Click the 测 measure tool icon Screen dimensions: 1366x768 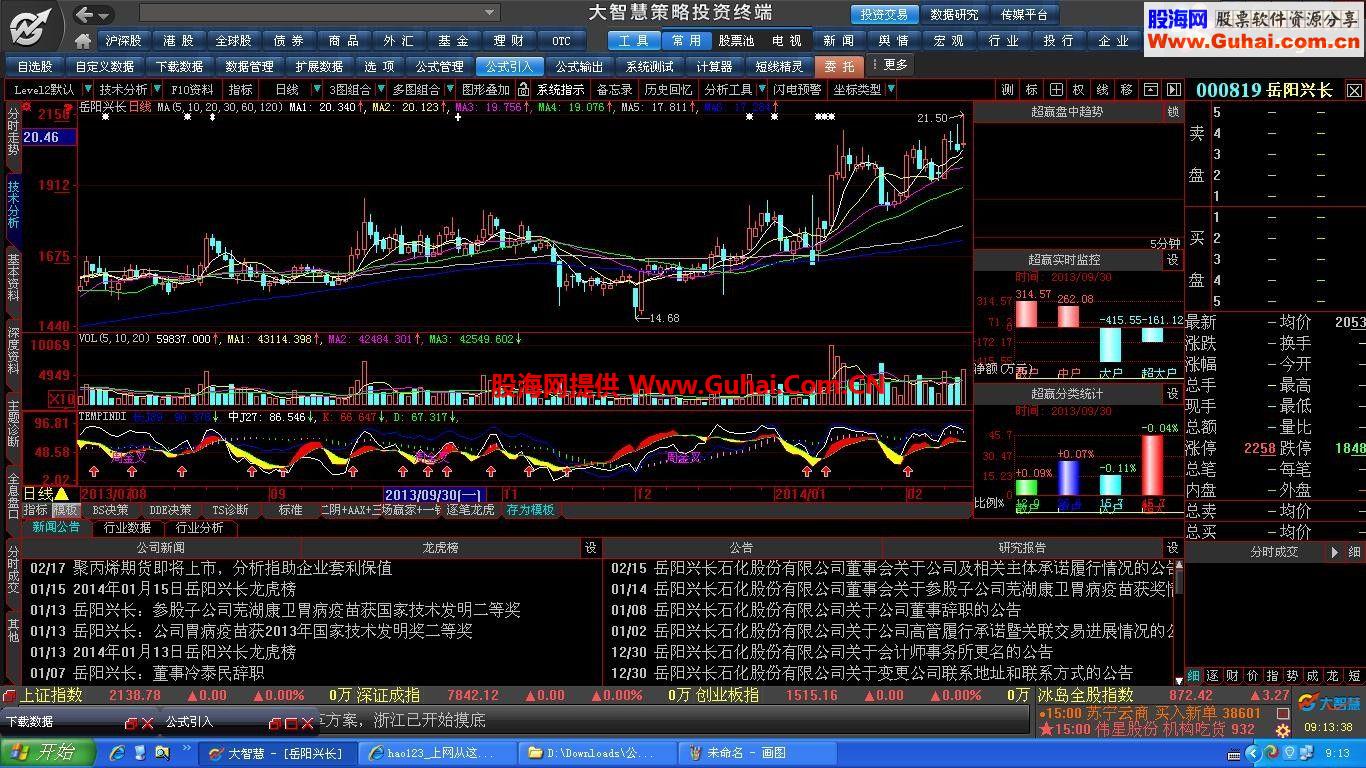tap(1007, 90)
